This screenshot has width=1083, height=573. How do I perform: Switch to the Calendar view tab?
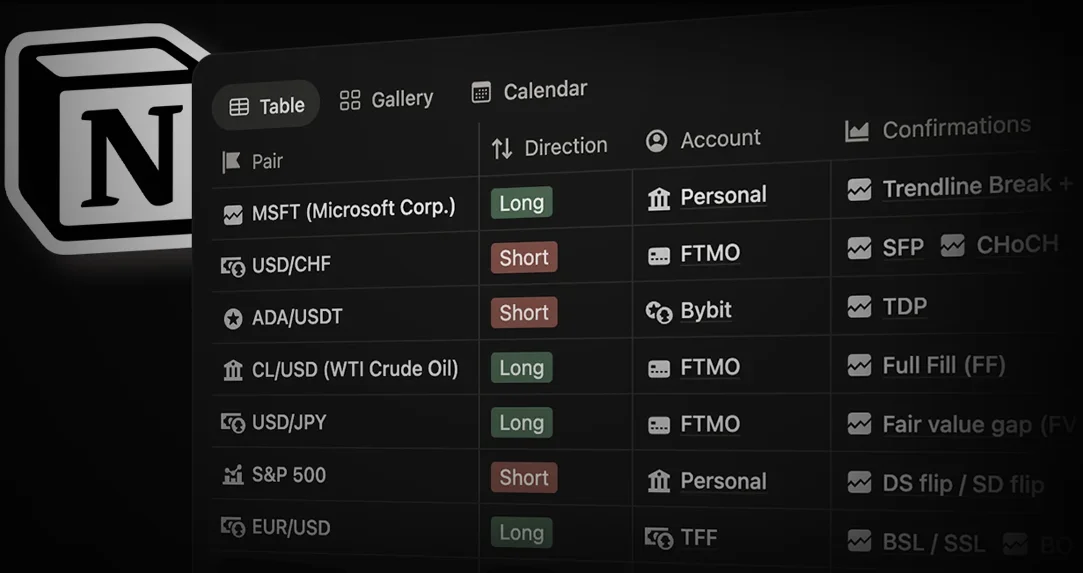530,91
